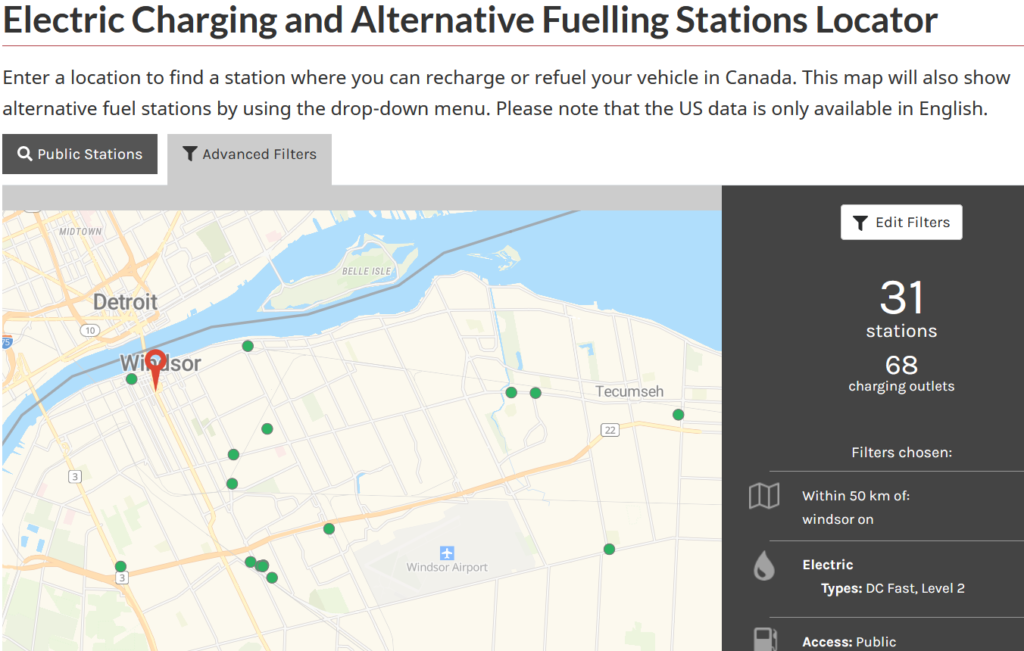Click the 68 charging outlets count

tap(901, 373)
